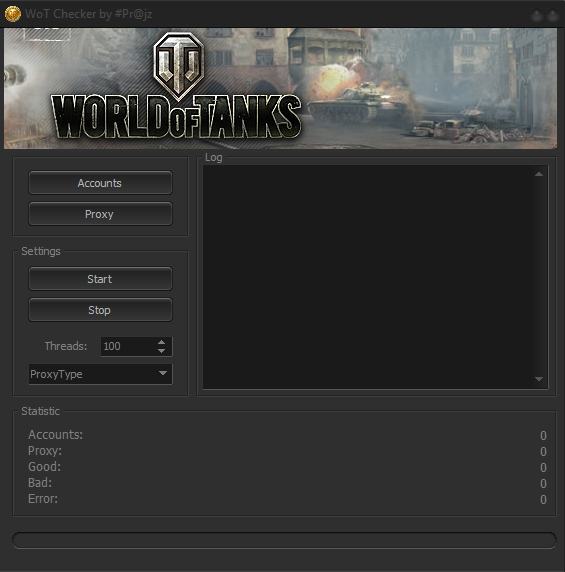Click the Good count value 0

pyautogui.click(x=543, y=468)
